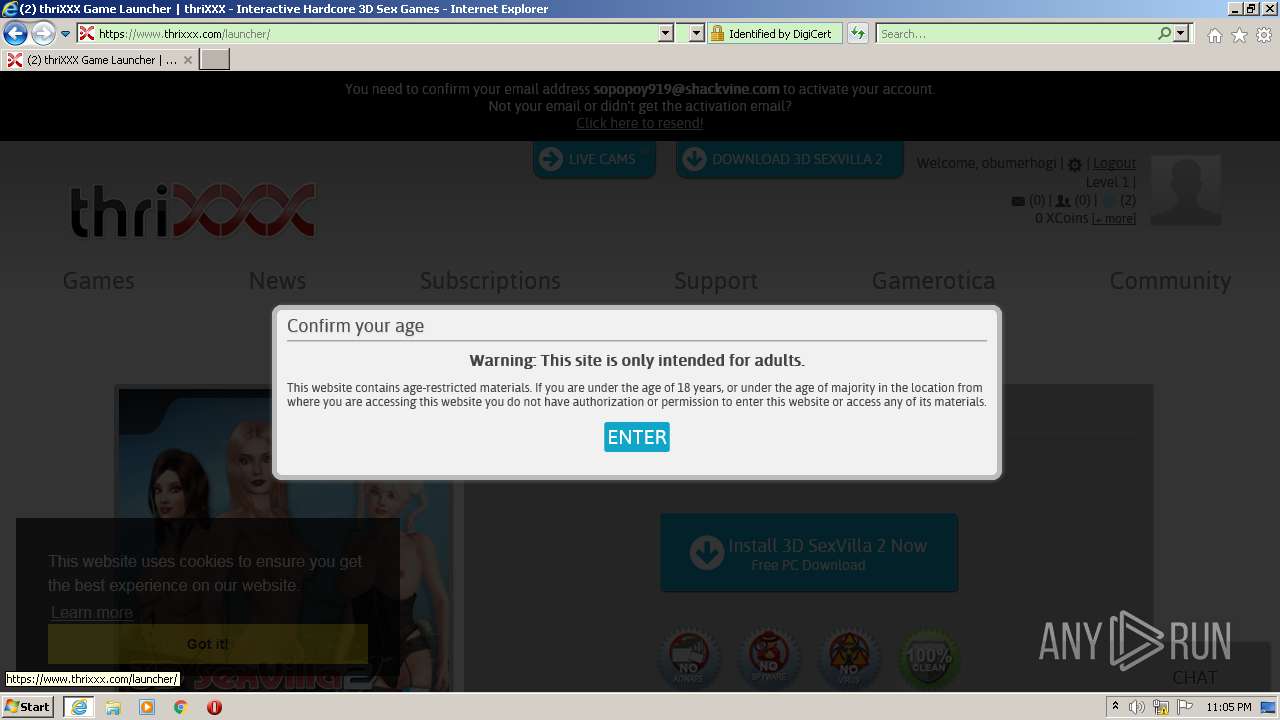Open the Community menu
Viewport: 1280px width, 720px height.
pyautogui.click(x=1170, y=281)
